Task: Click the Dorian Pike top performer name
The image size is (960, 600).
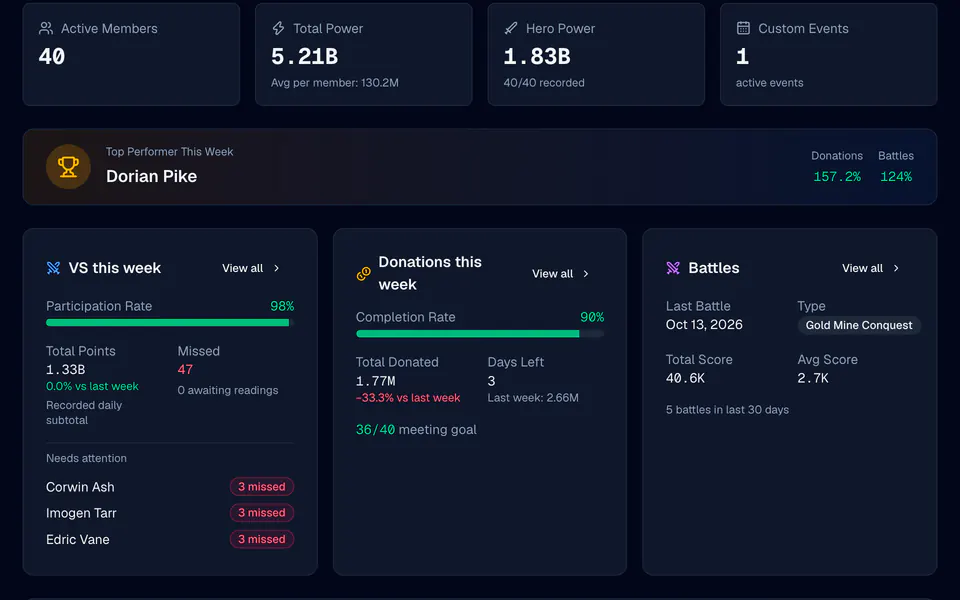Action: tap(151, 176)
